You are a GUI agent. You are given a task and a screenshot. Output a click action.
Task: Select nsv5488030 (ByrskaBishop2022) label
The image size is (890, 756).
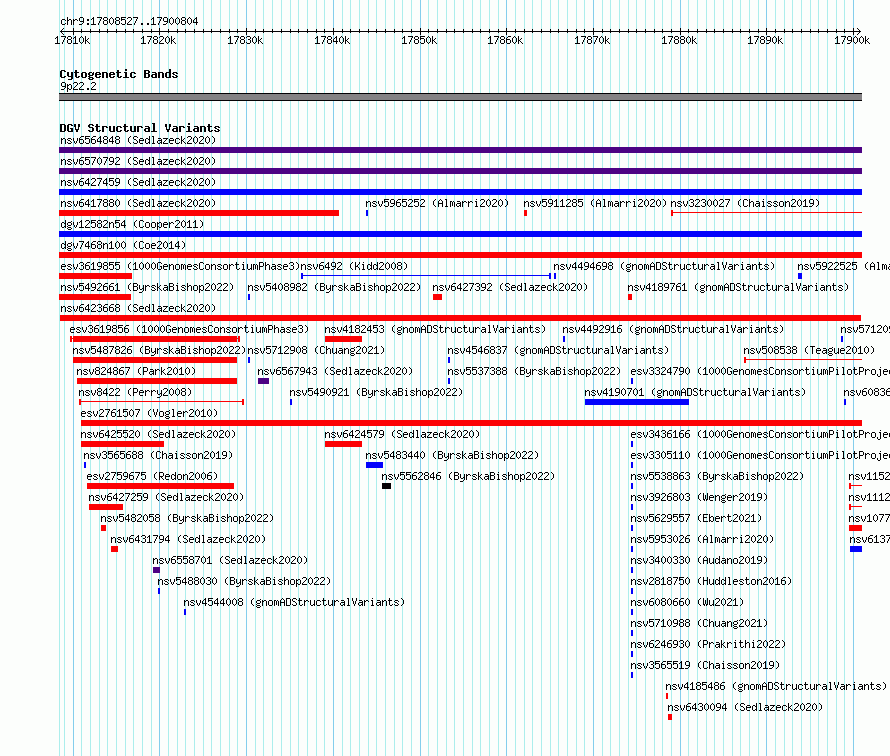coord(244,581)
